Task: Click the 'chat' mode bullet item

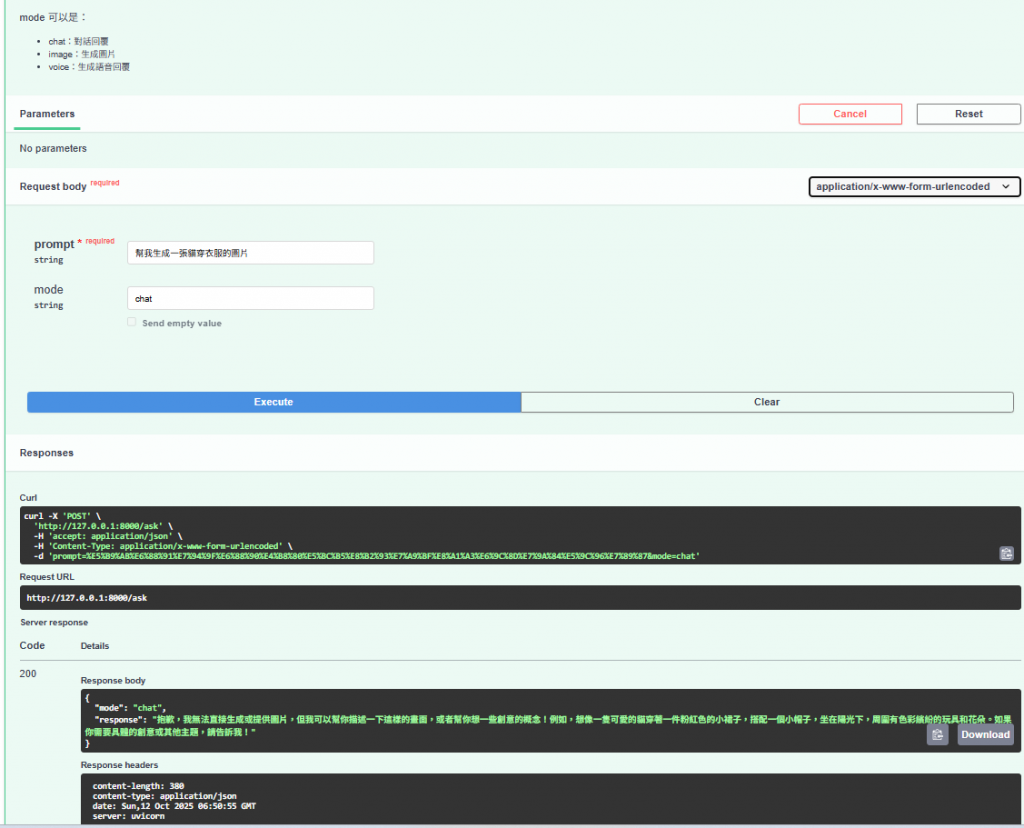Action: pos(78,41)
